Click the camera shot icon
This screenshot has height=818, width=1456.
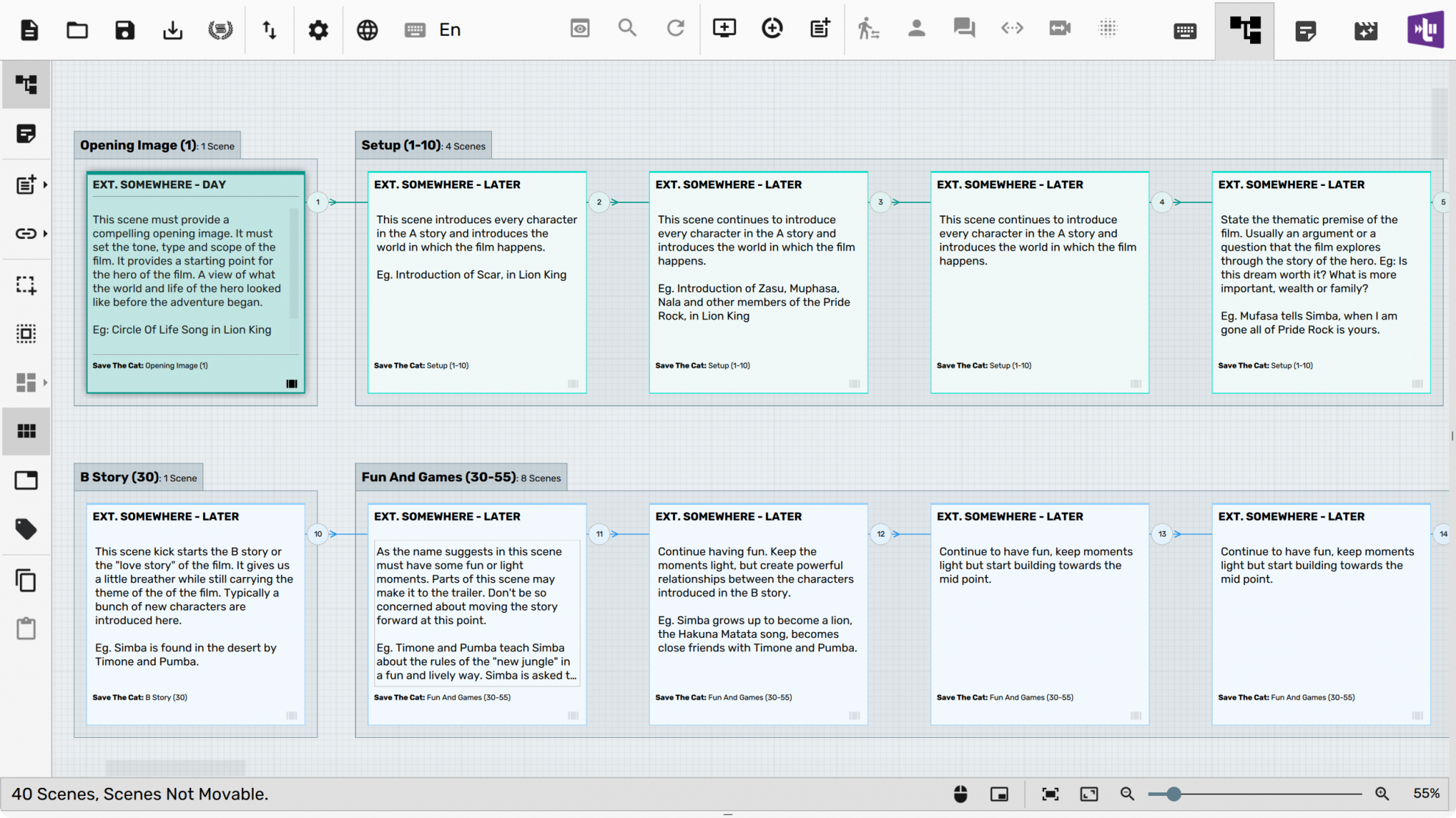pyautogui.click(x=1060, y=29)
